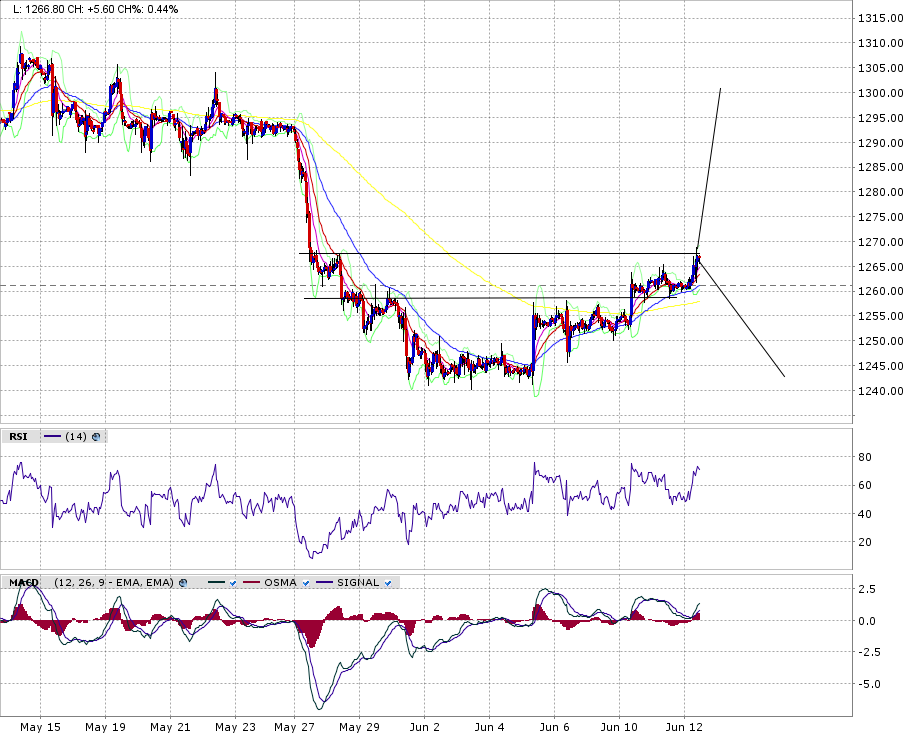
Task: Click the MACD dark green line swatch
Action: [x=216, y=582]
